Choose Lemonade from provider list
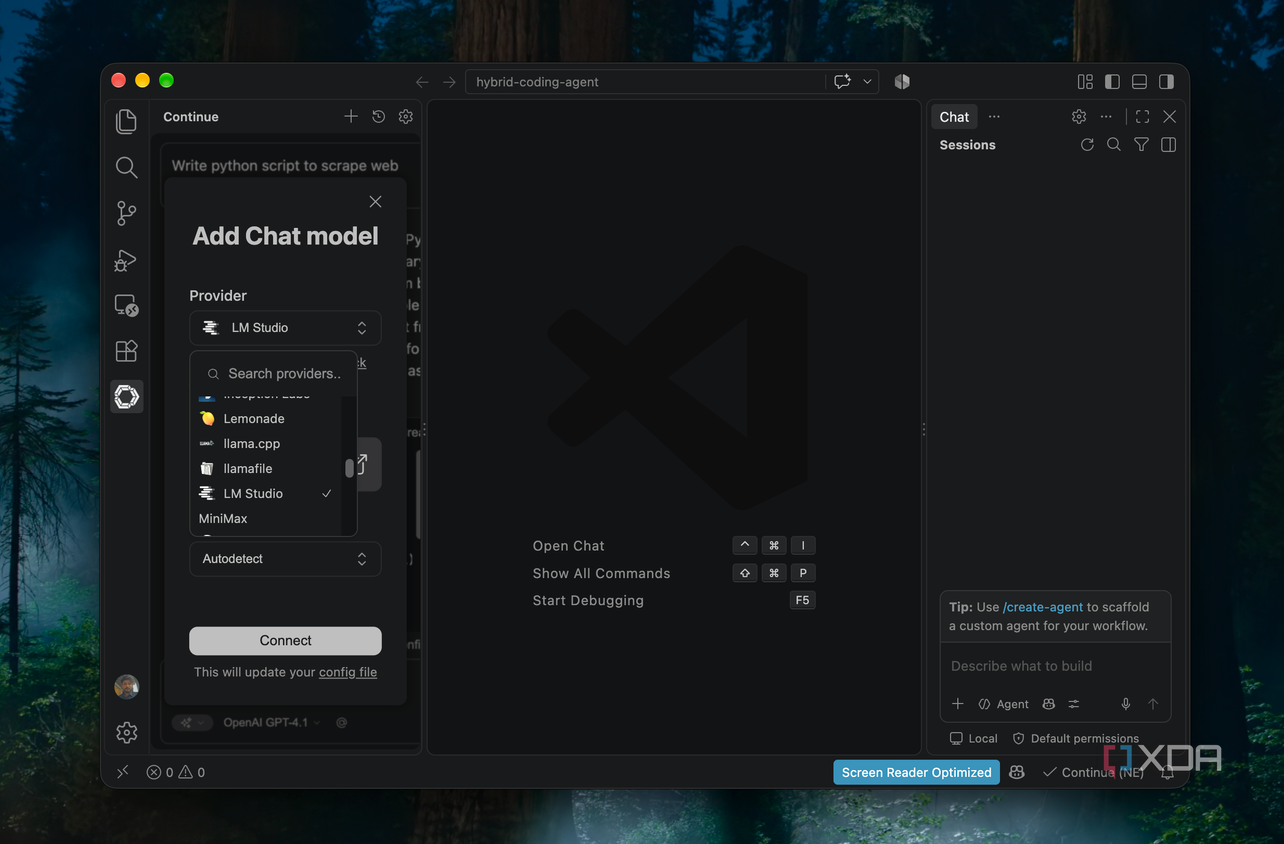This screenshot has width=1284, height=844. (267, 419)
